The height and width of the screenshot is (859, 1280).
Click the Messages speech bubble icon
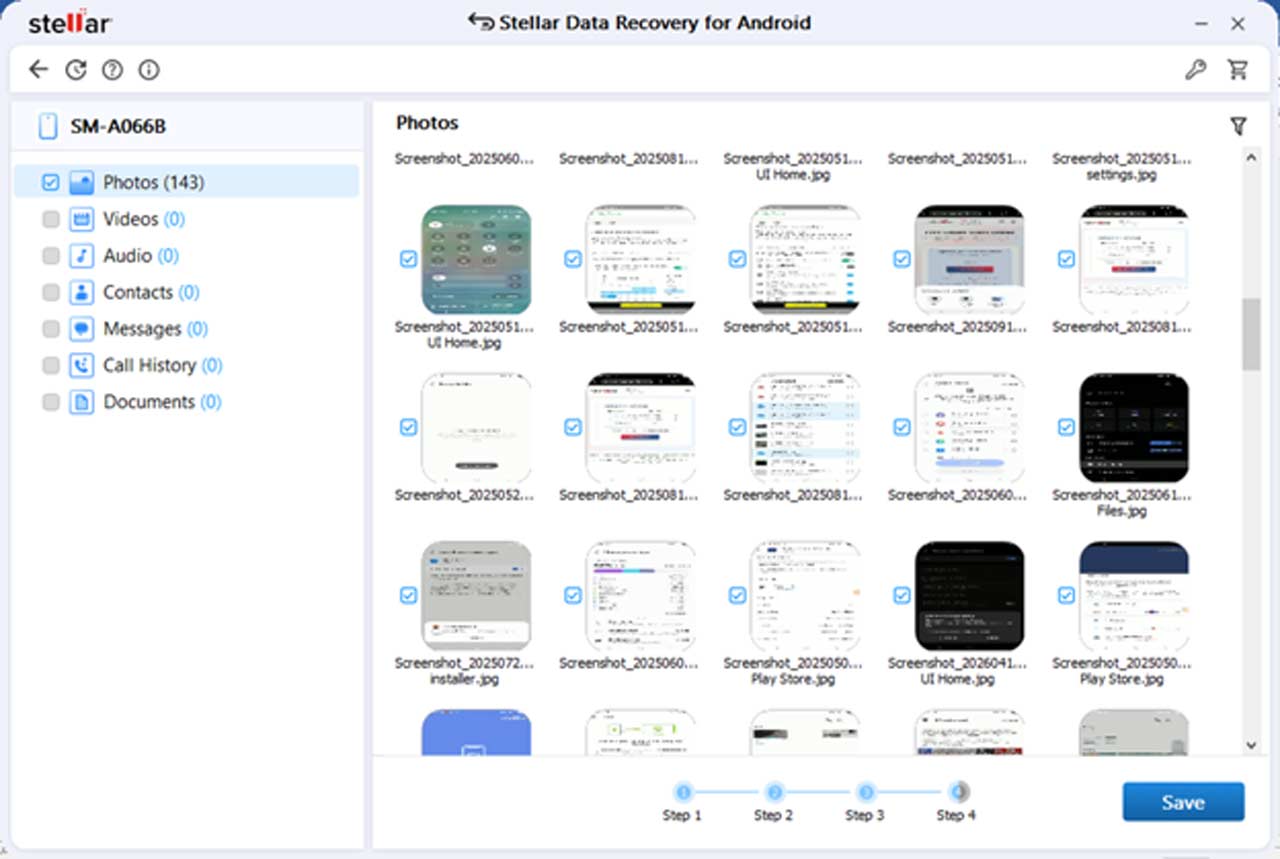(x=81, y=329)
